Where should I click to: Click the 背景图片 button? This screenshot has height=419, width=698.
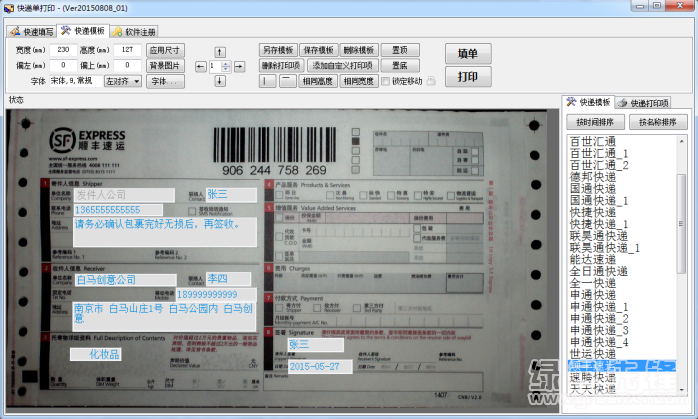point(165,65)
